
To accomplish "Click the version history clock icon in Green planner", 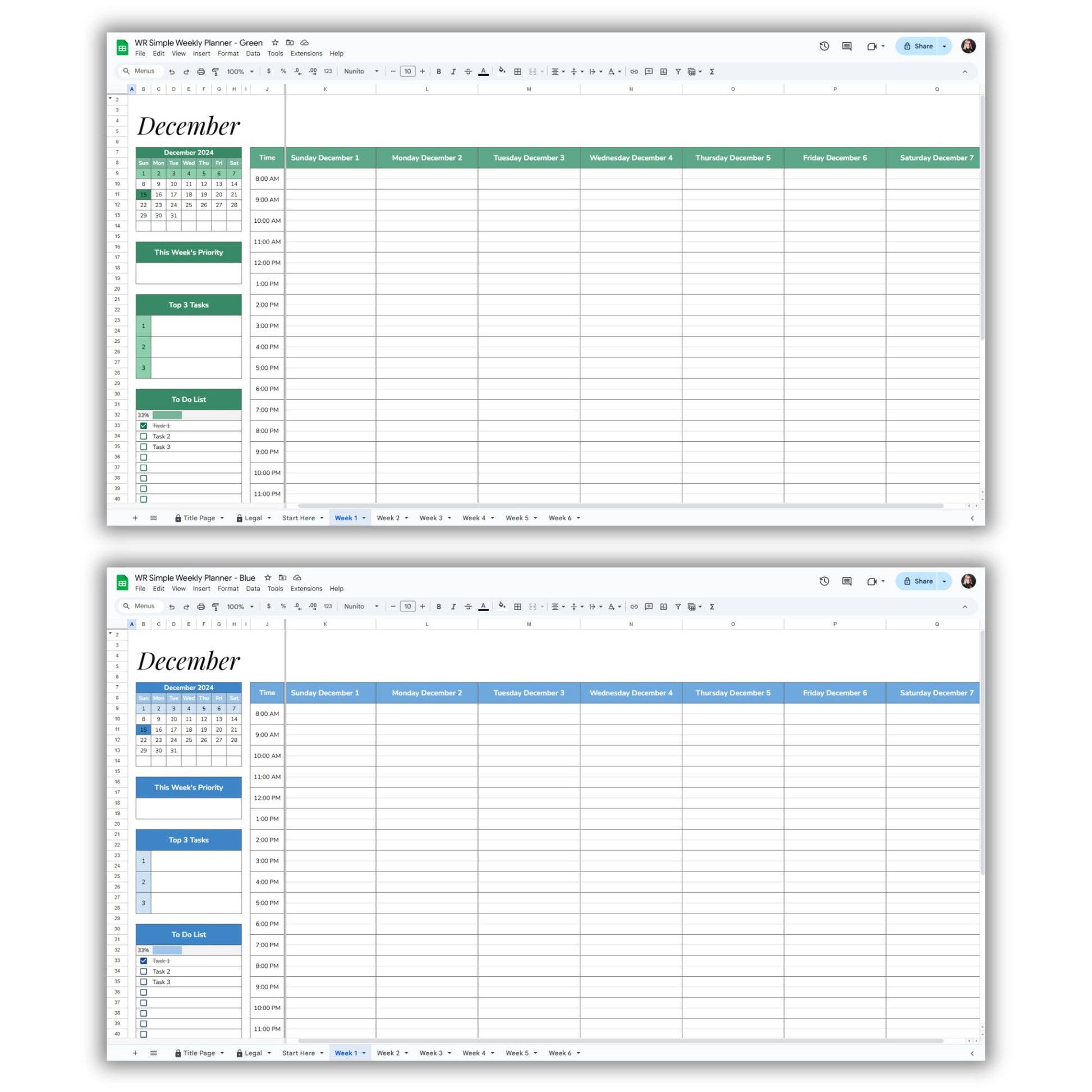I will [824, 47].
